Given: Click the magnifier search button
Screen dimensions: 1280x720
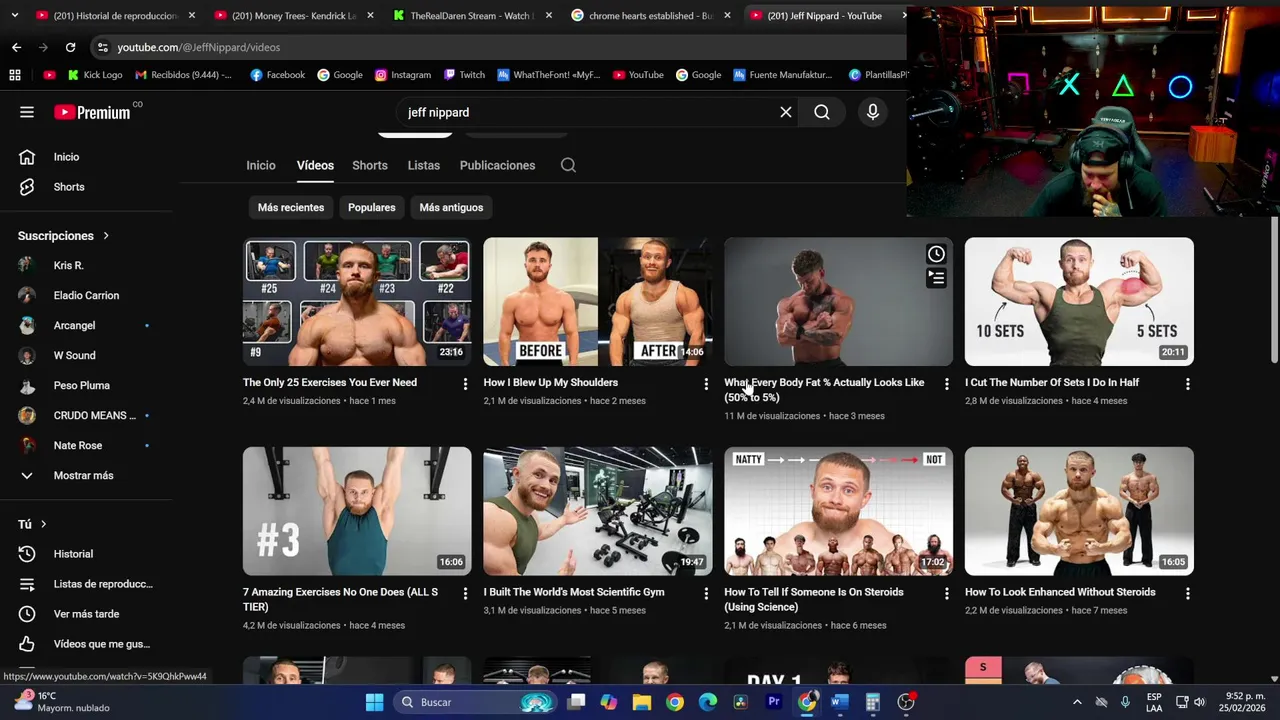Looking at the screenshot, I should pyautogui.click(x=822, y=112).
